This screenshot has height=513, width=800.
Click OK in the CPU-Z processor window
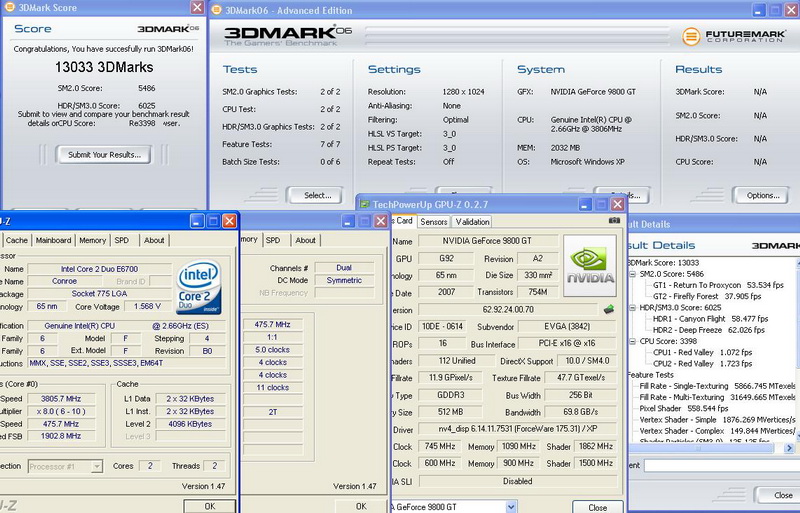210,506
